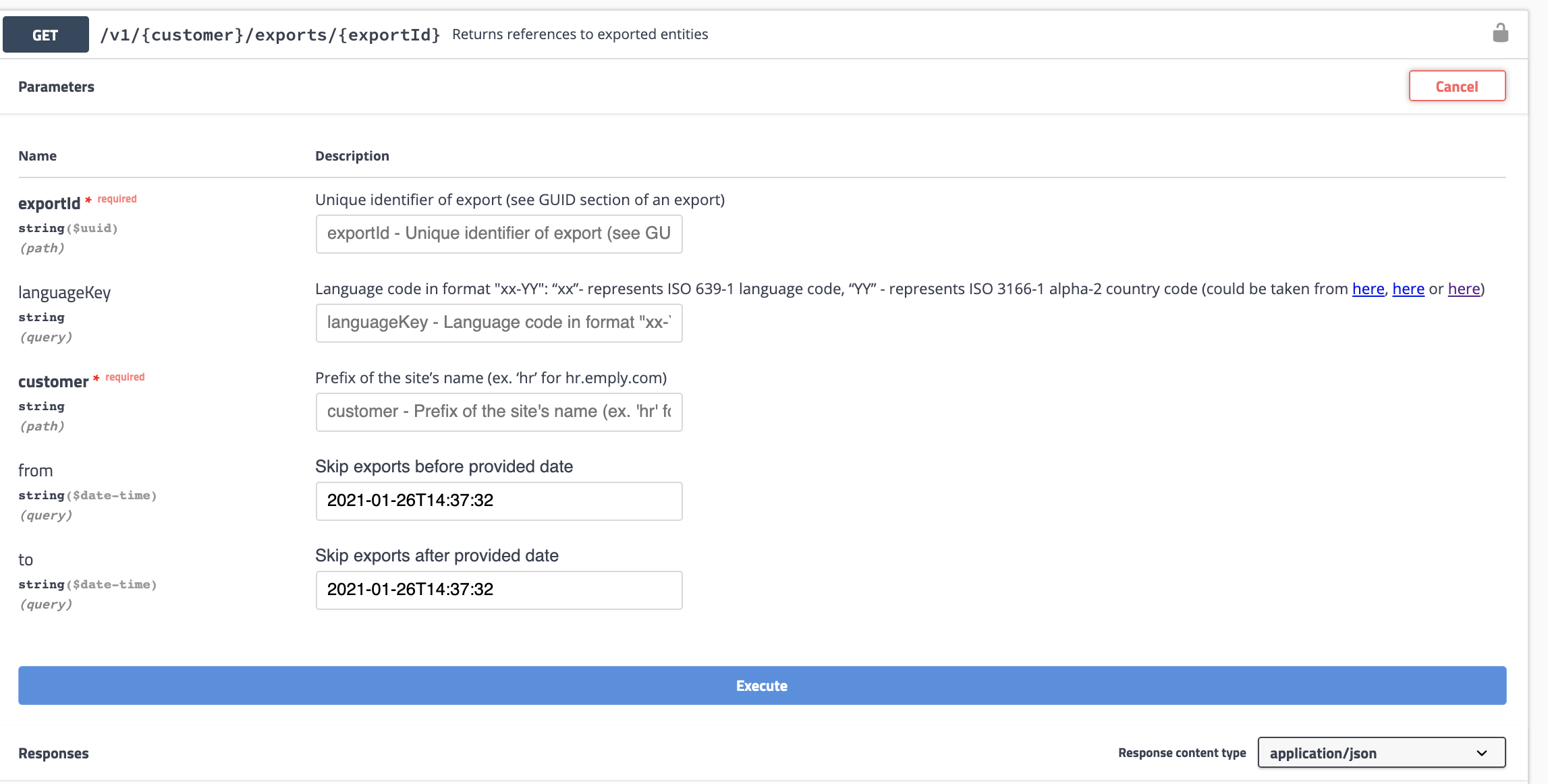Click the Cancel button

[1457, 86]
